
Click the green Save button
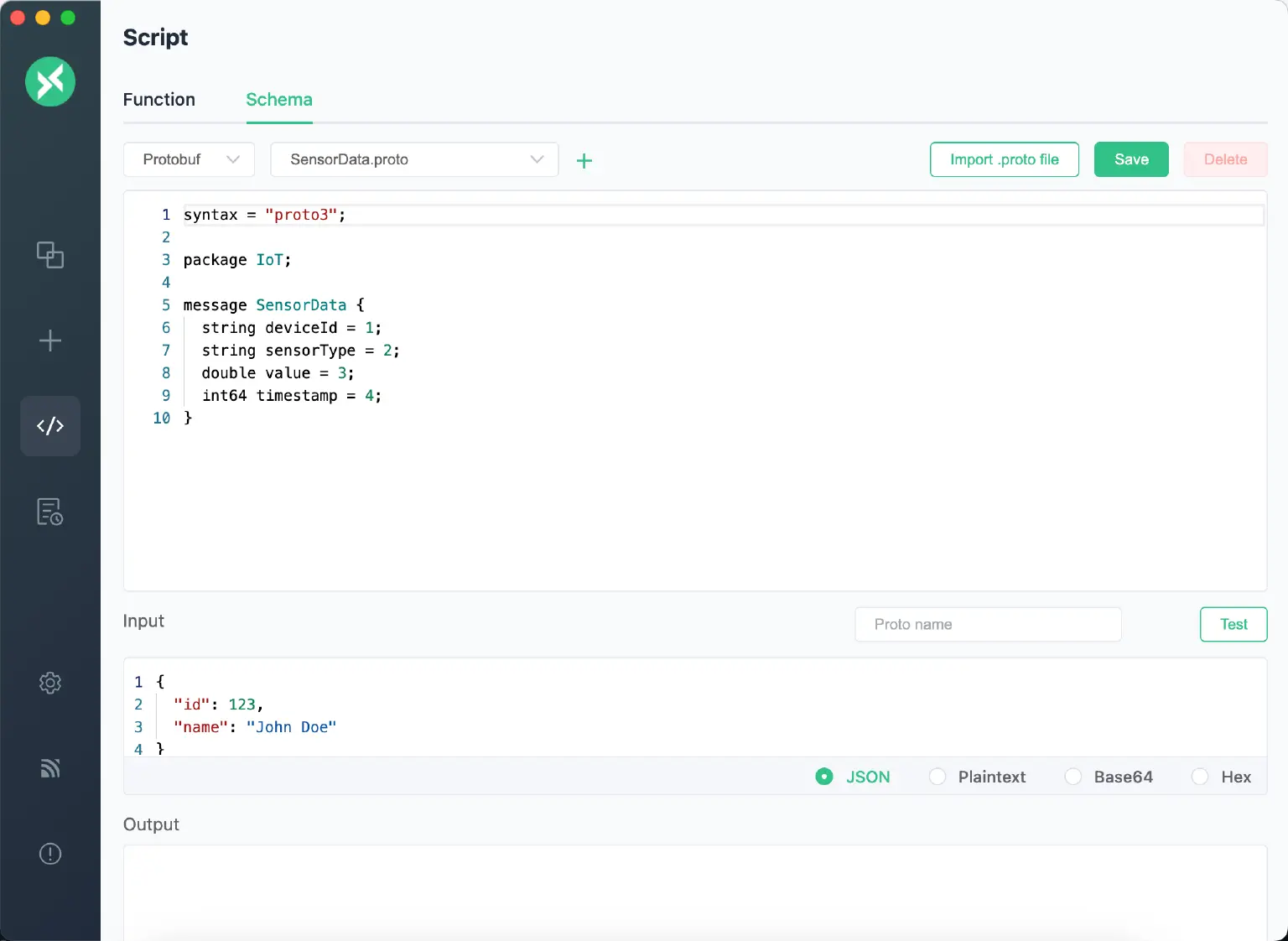click(1131, 159)
